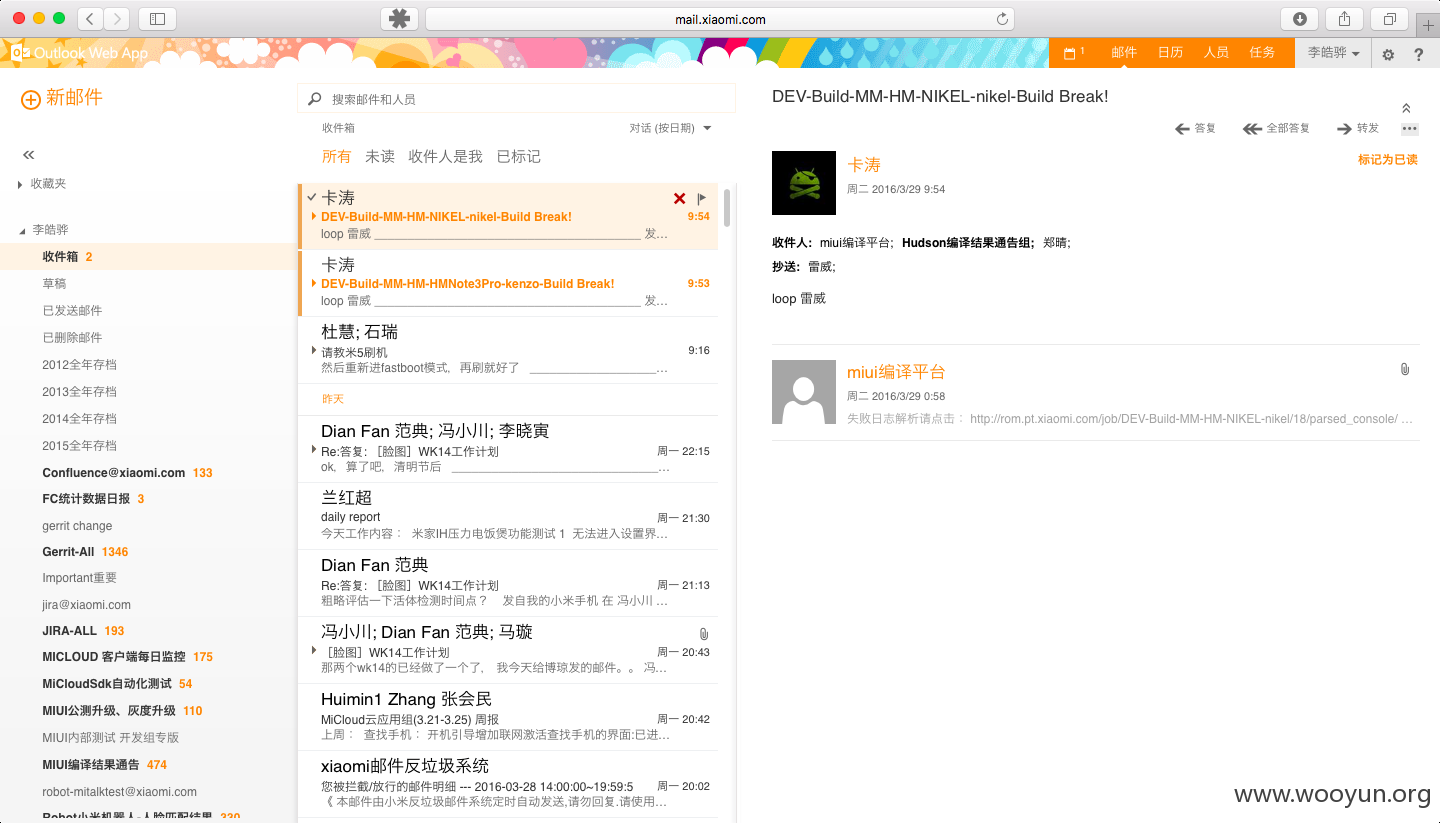Open the xiaomi邮件反垃圾系统 message
Screen dimensions: 1440x823
tap(508, 784)
